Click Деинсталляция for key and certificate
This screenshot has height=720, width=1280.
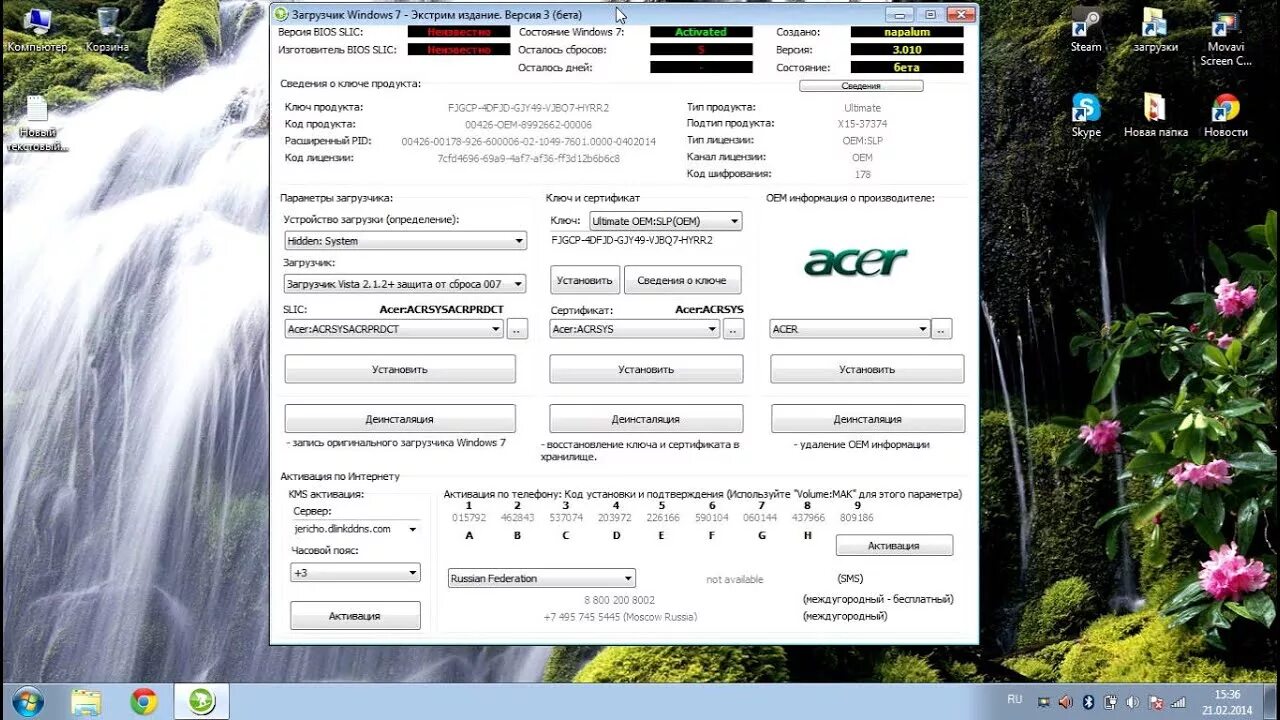pos(646,419)
